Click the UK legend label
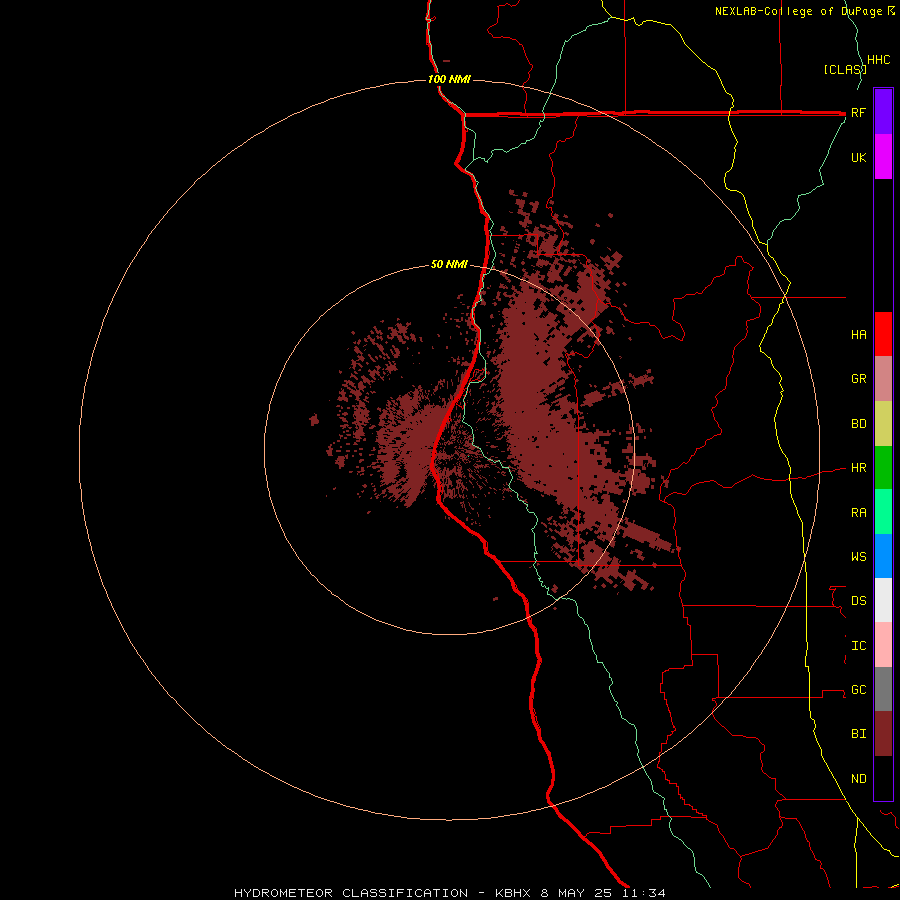 coord(859,158)
